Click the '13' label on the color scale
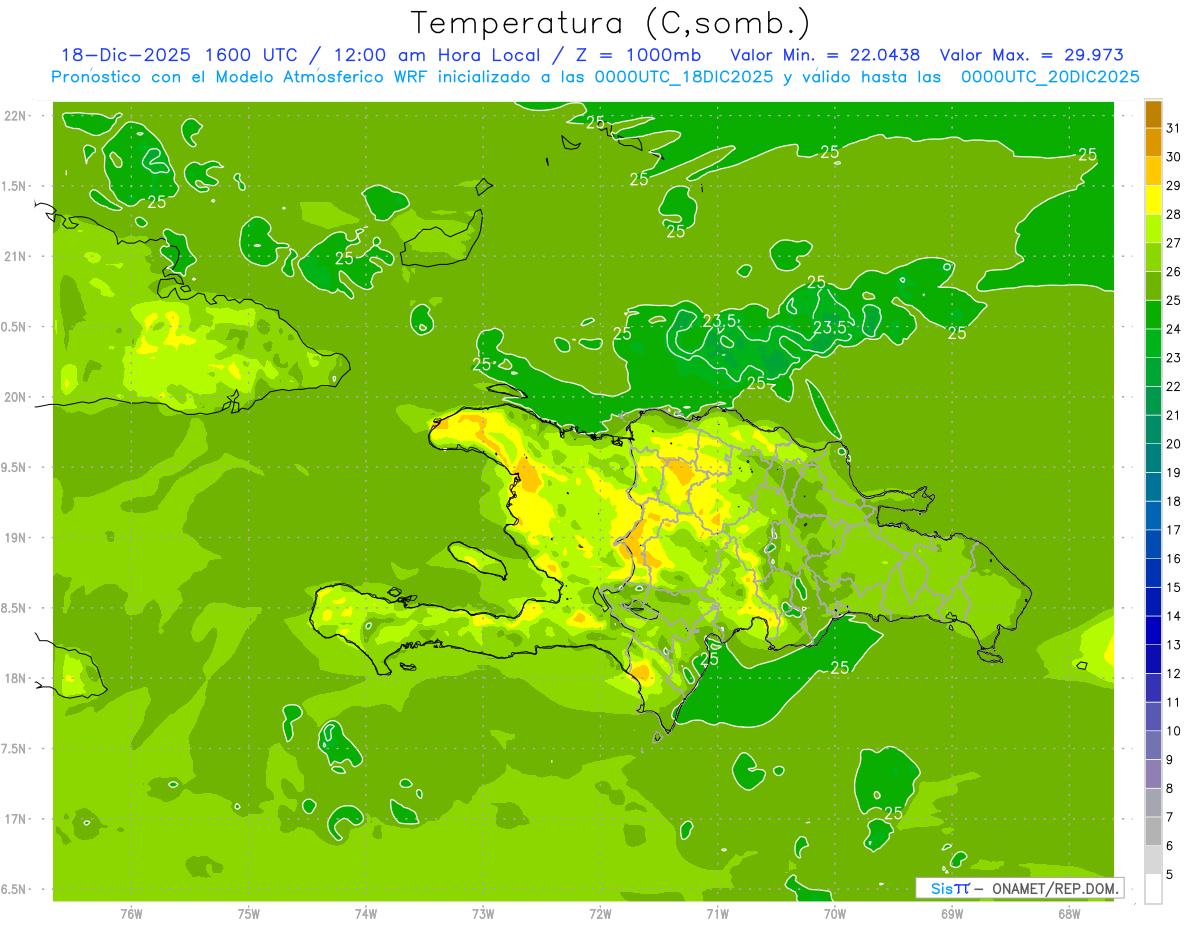 1174,645
